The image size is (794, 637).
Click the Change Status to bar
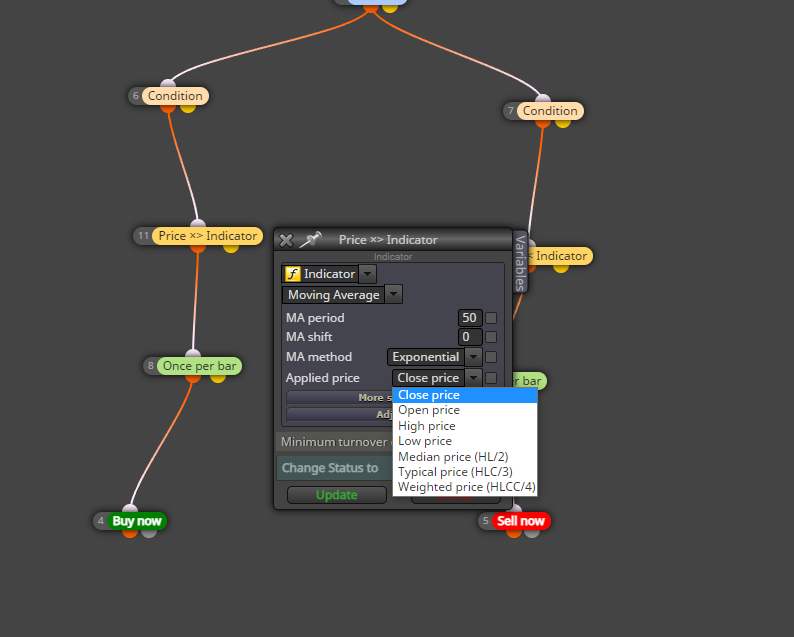point(335,468)
